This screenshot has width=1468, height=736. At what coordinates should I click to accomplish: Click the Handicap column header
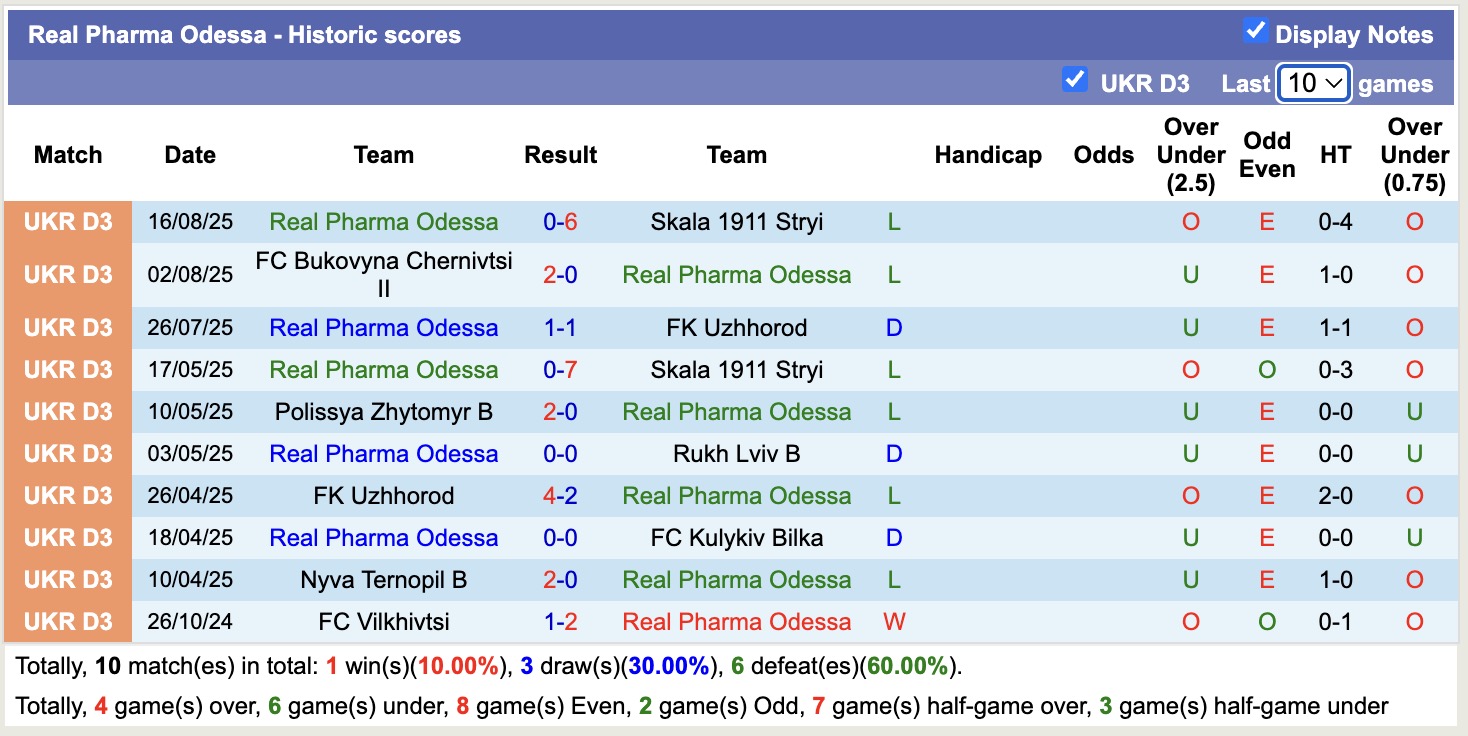987,155
